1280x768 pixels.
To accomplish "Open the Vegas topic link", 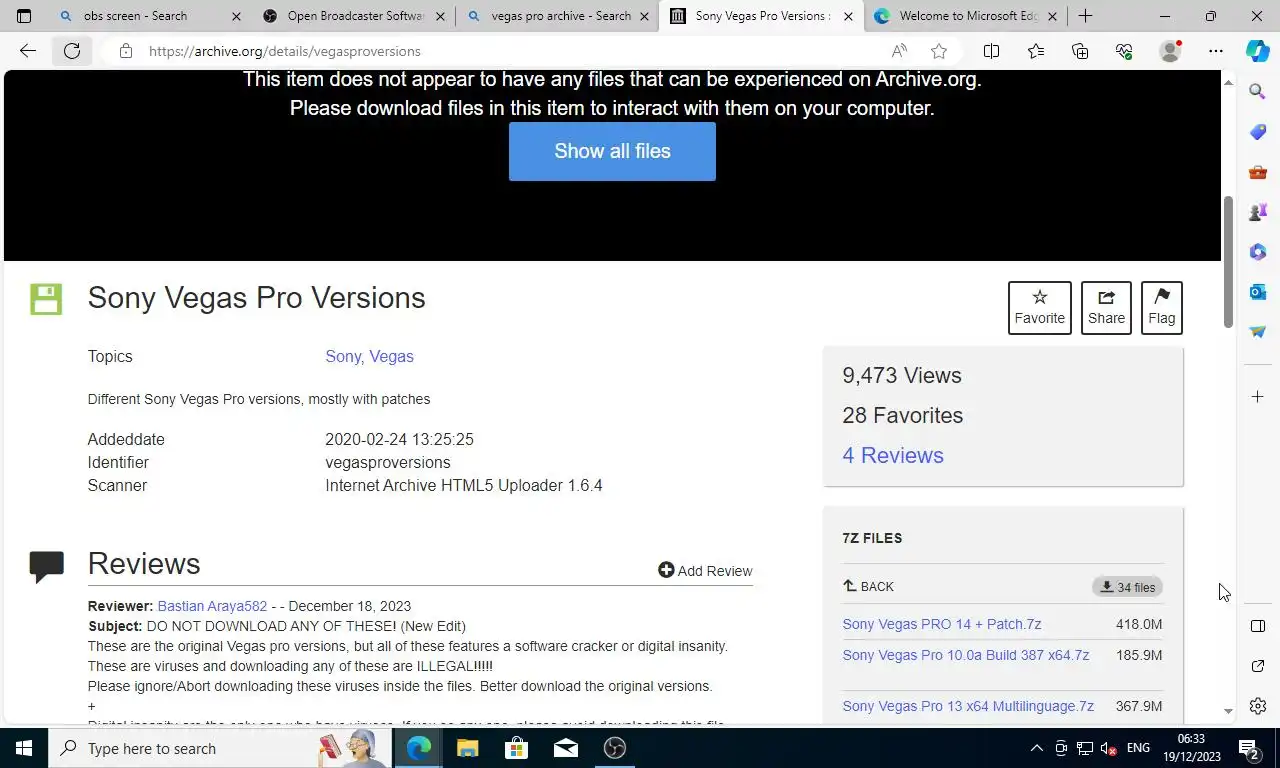I will [x=391, y=356].
